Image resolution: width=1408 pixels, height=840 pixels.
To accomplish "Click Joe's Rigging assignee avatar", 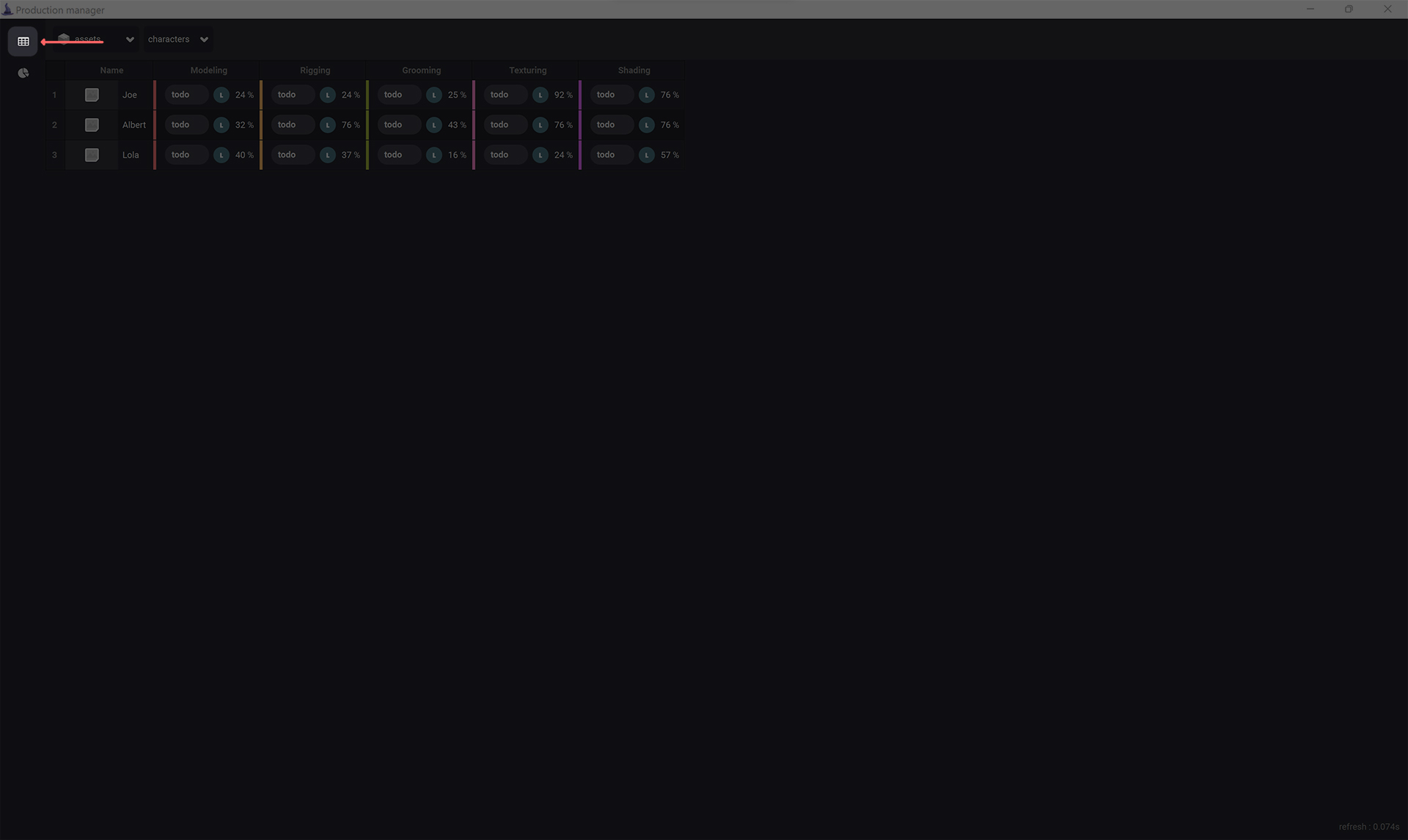I will point(328,95).
